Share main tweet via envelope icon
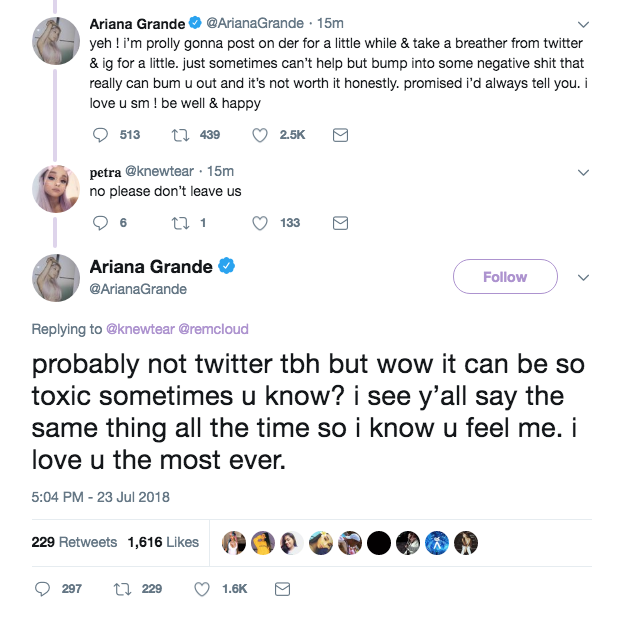This screenshot has width=626, height=622. point(282,589)
